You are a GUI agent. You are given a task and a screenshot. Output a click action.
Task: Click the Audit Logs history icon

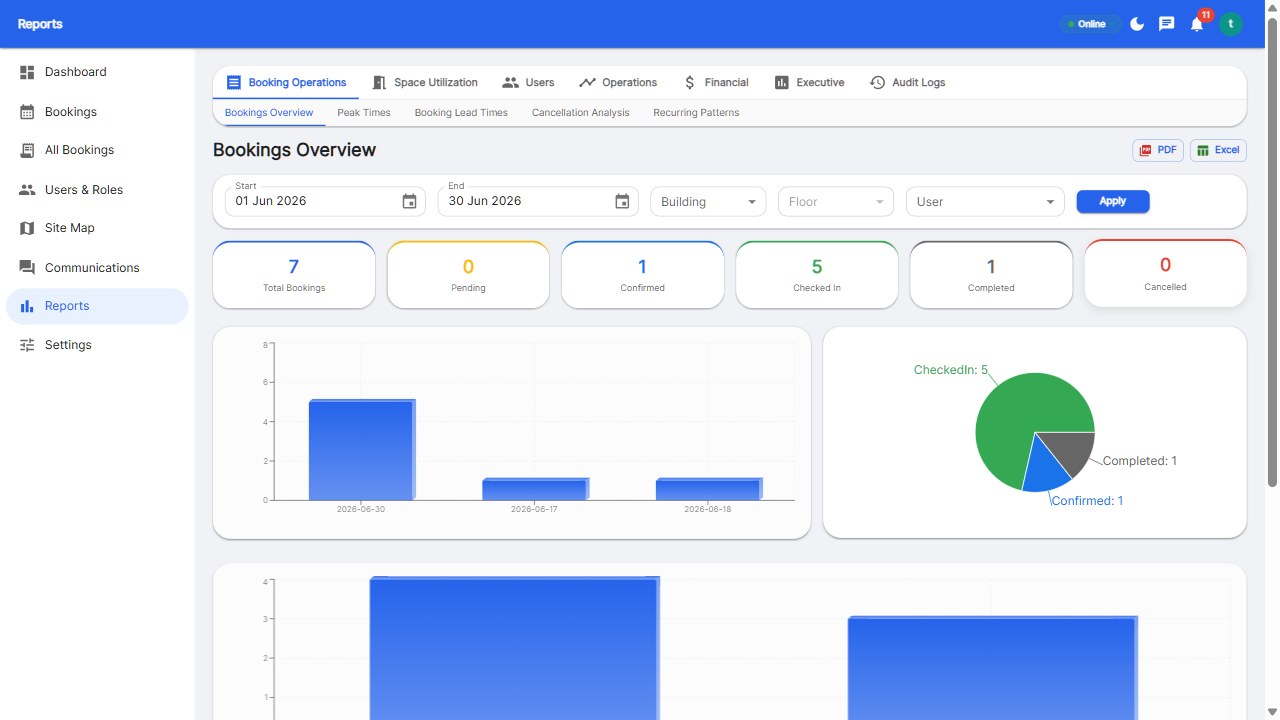tap(877, 83)
